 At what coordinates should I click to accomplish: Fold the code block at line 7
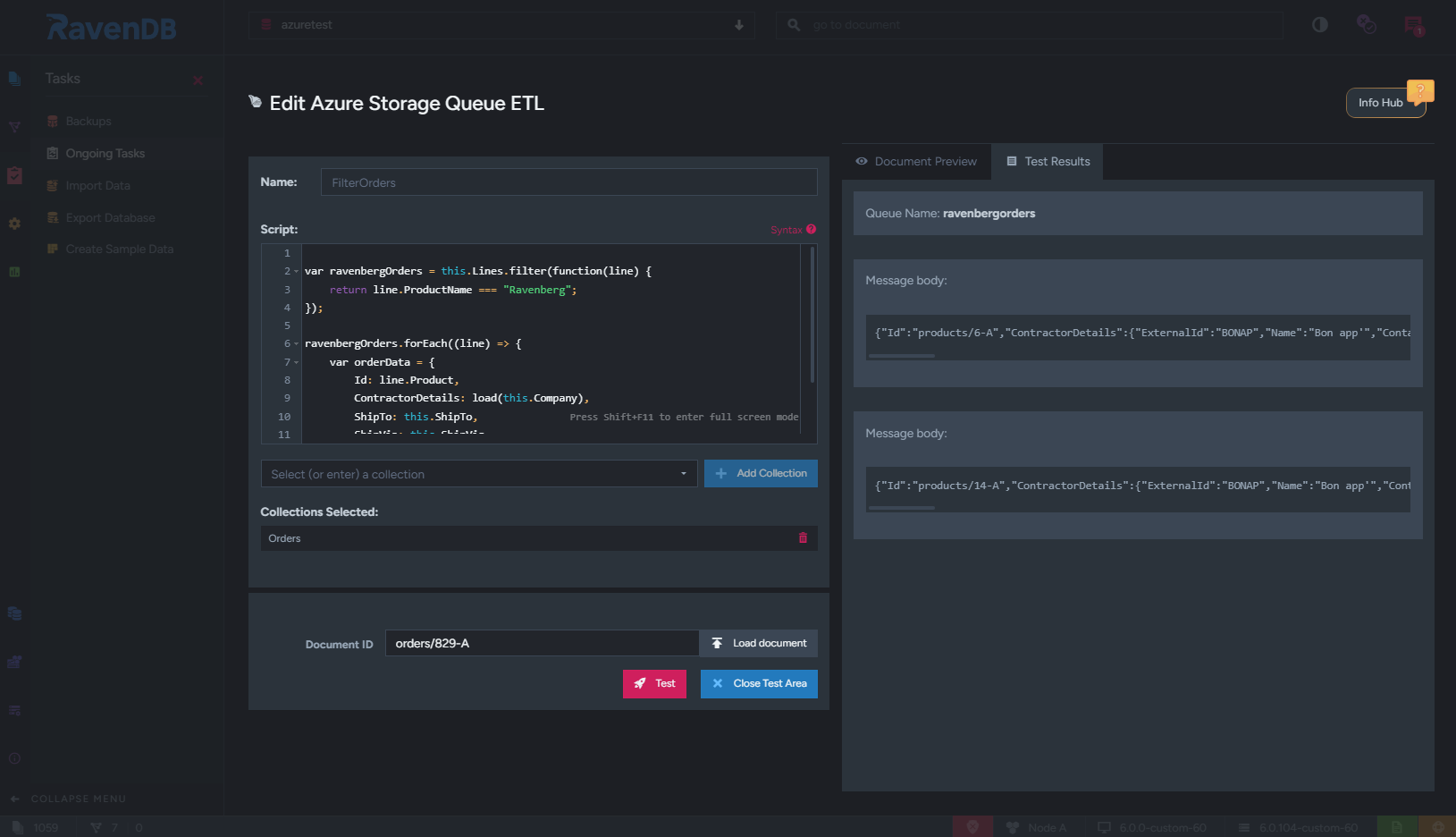click(297, 362)
